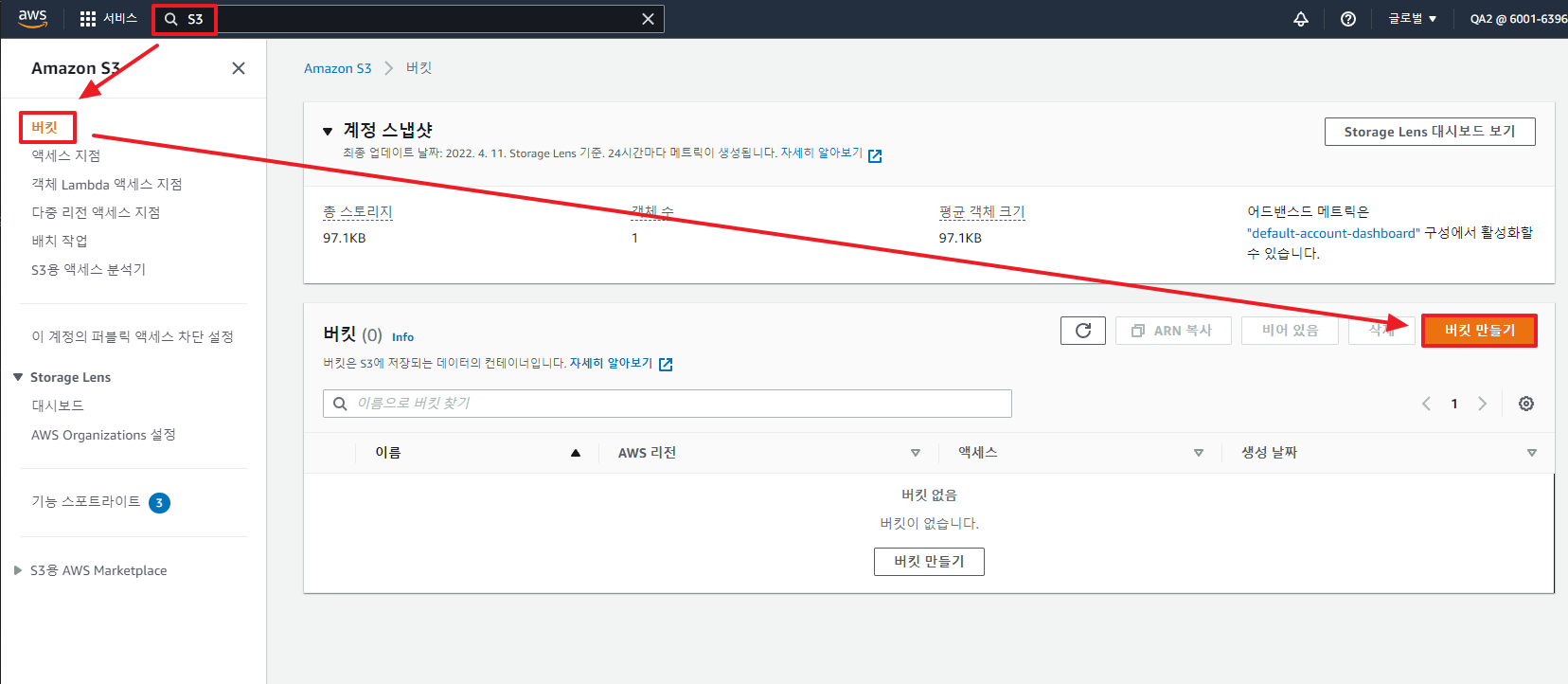The width and height of the screenshot is (1568, 684).
Task: Open Storage Lens 대시보드 item
Action: [58, 405]
